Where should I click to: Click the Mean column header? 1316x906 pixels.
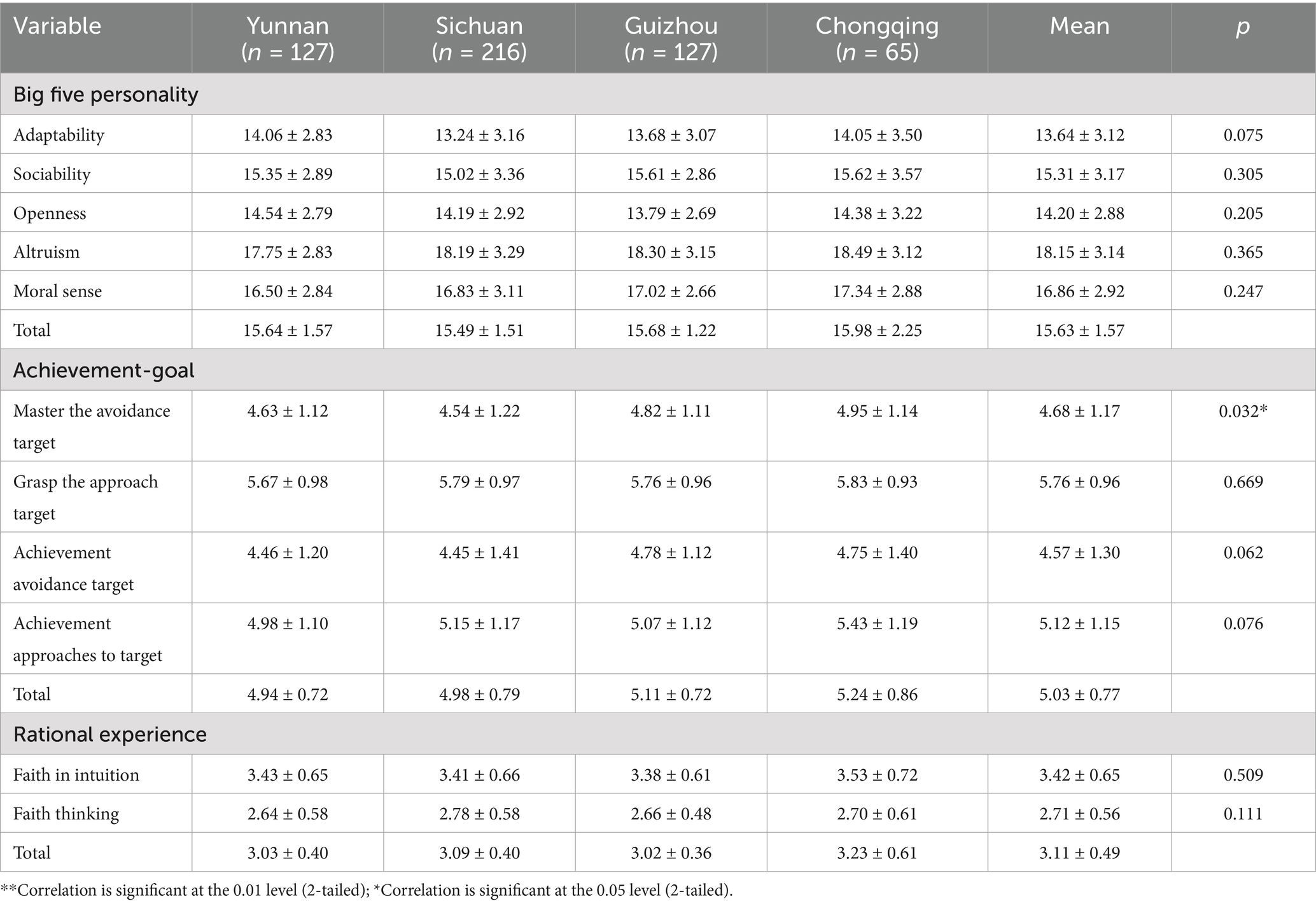pos(1079,26)
